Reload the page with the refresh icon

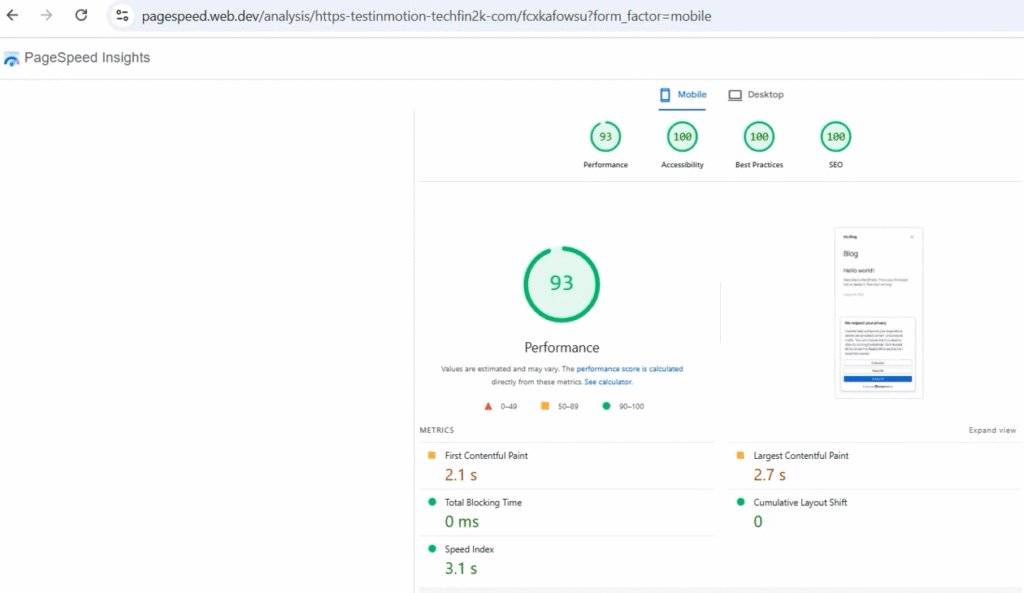point(81,15)
